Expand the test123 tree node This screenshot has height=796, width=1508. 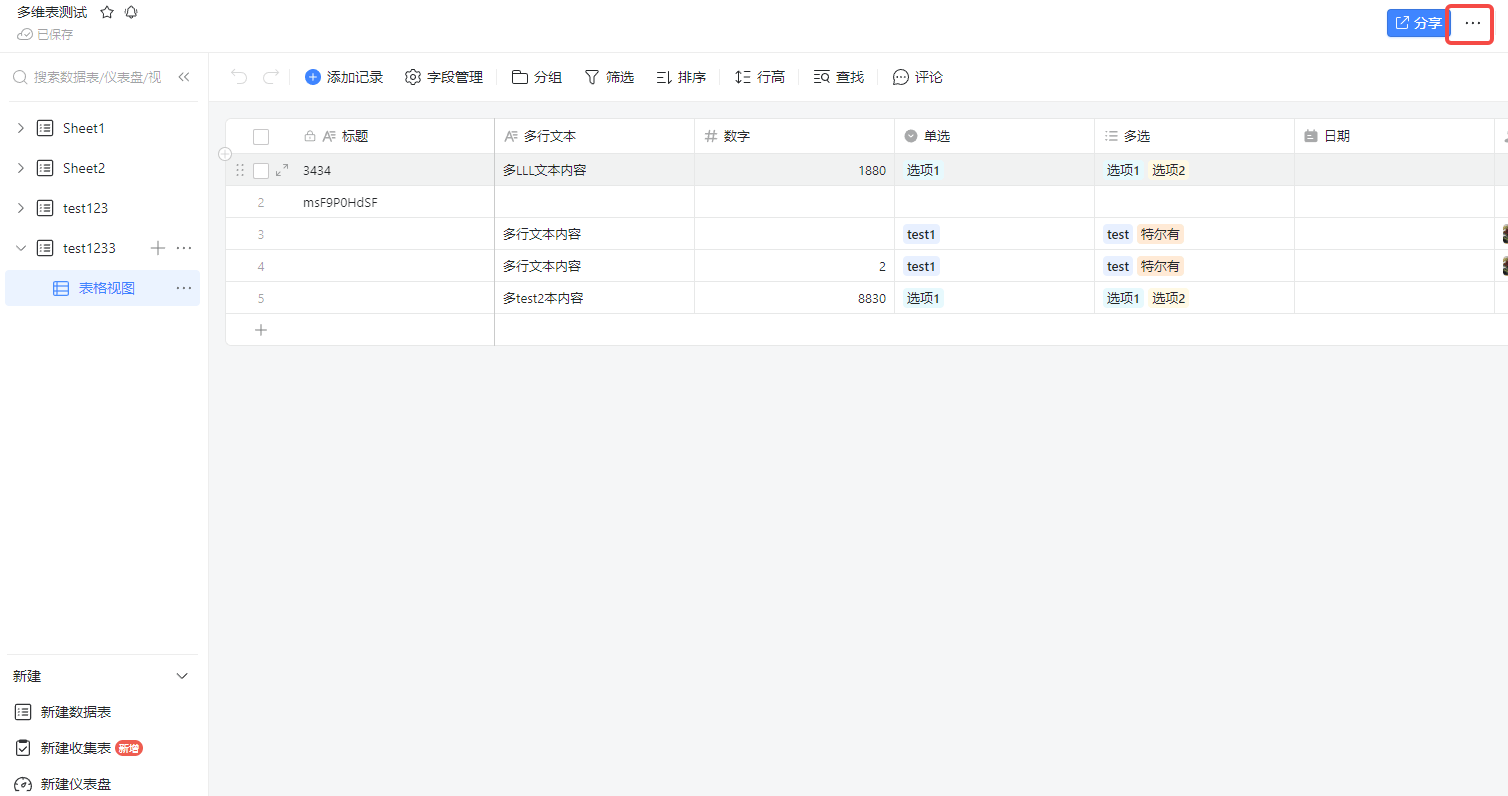click(x=21, y=208)
